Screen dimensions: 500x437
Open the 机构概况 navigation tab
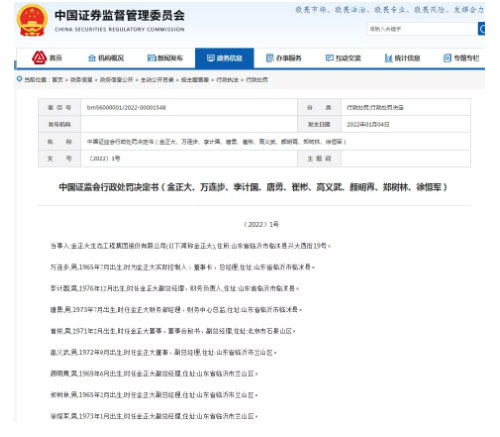coord(106,58)
